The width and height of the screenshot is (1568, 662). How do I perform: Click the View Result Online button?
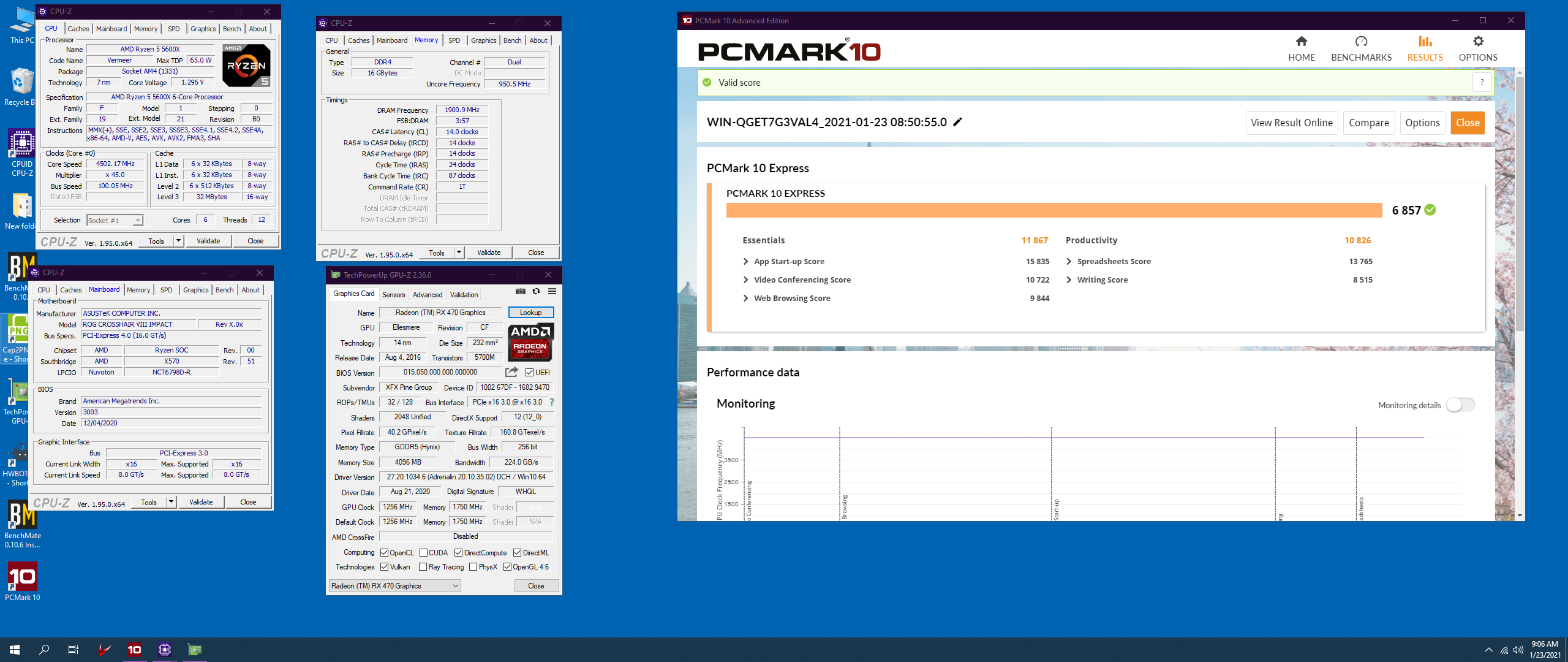pos(1292,123)
